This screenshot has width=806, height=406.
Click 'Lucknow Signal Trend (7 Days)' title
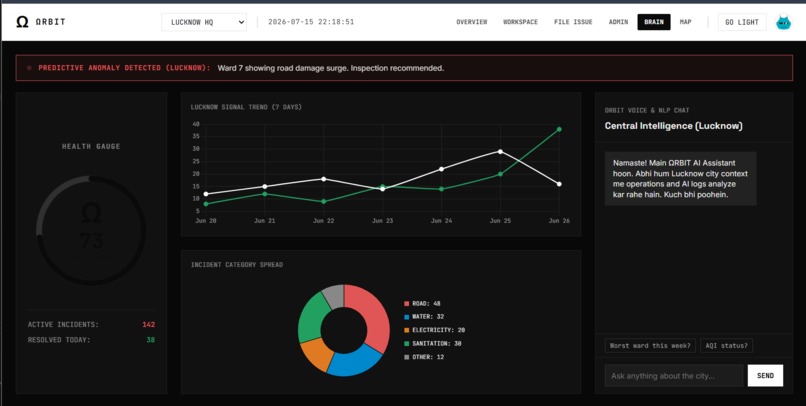[246, 107]
